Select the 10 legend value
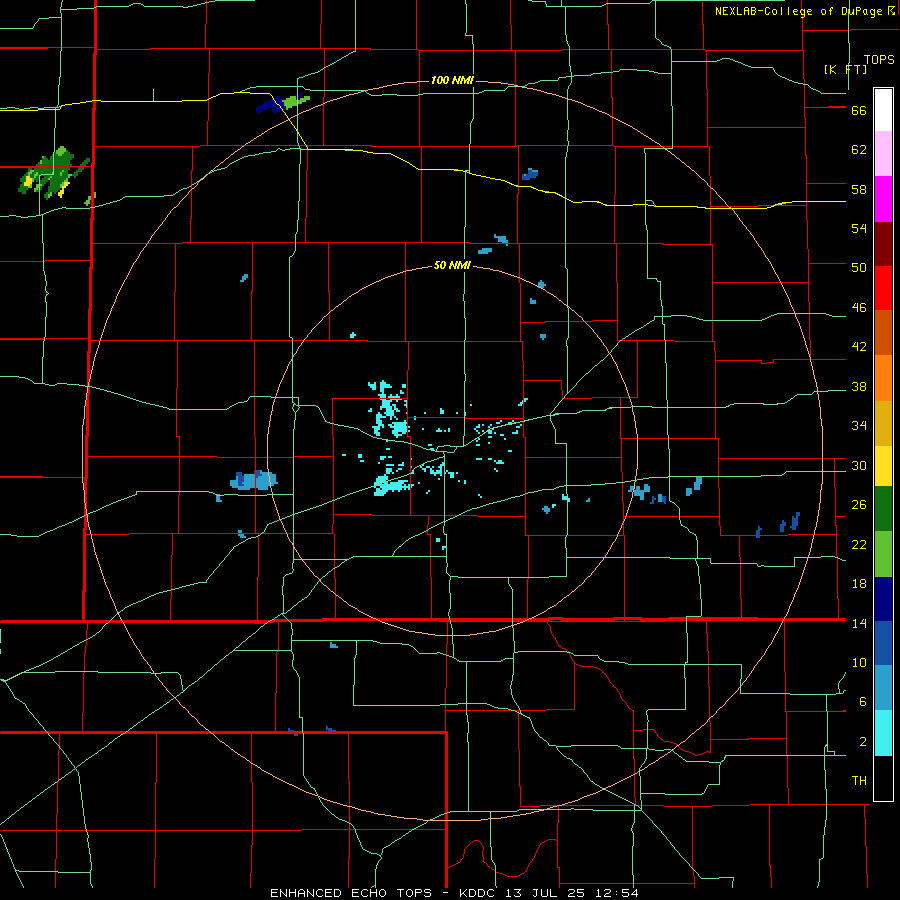900x900 pixels. [859, 662]
